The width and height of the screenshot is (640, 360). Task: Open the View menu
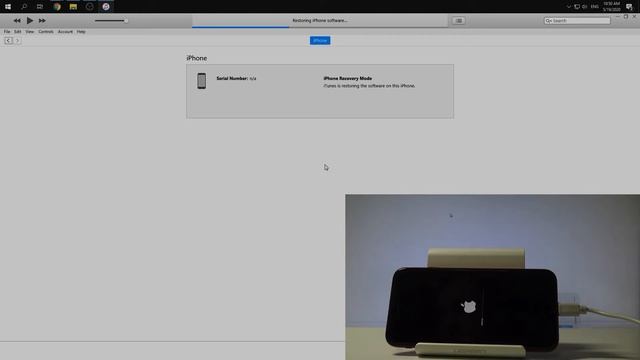(x=30, y=31)
